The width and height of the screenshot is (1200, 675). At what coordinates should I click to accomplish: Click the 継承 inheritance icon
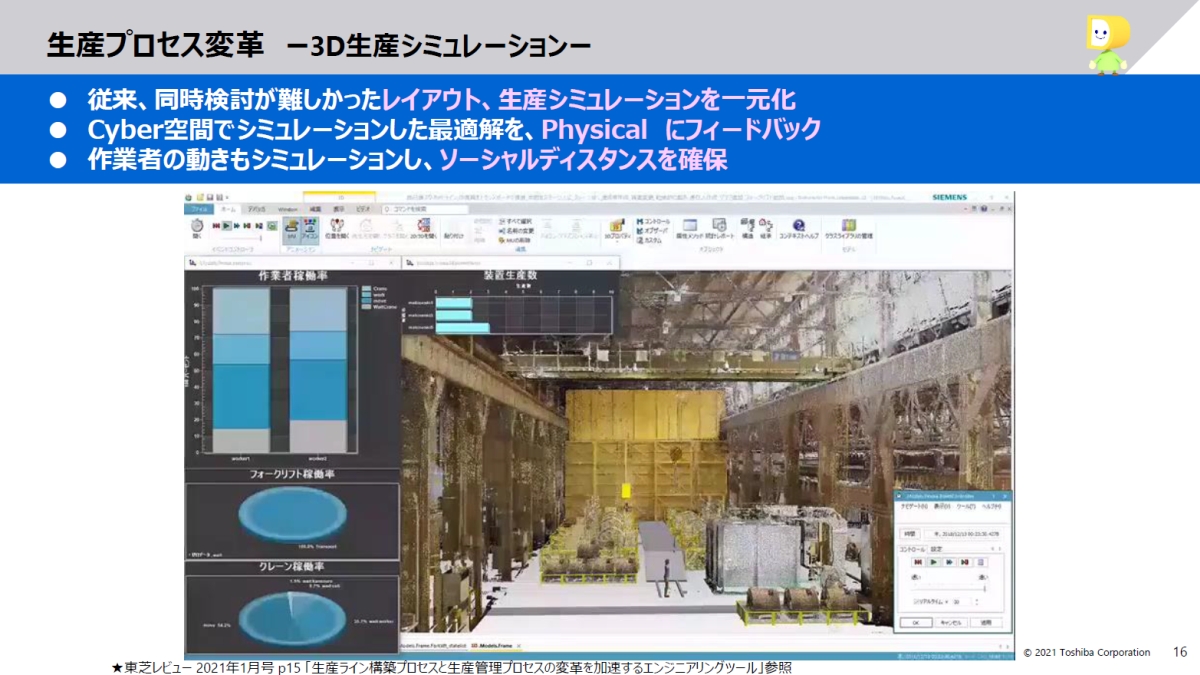[766, 228]
